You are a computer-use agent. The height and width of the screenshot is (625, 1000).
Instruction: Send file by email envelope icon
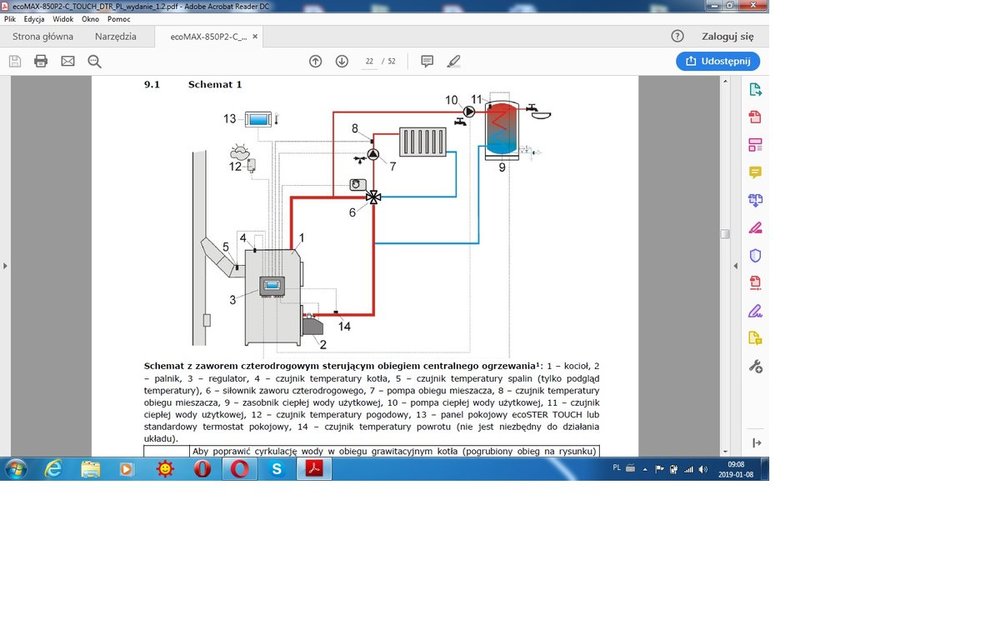68,61
